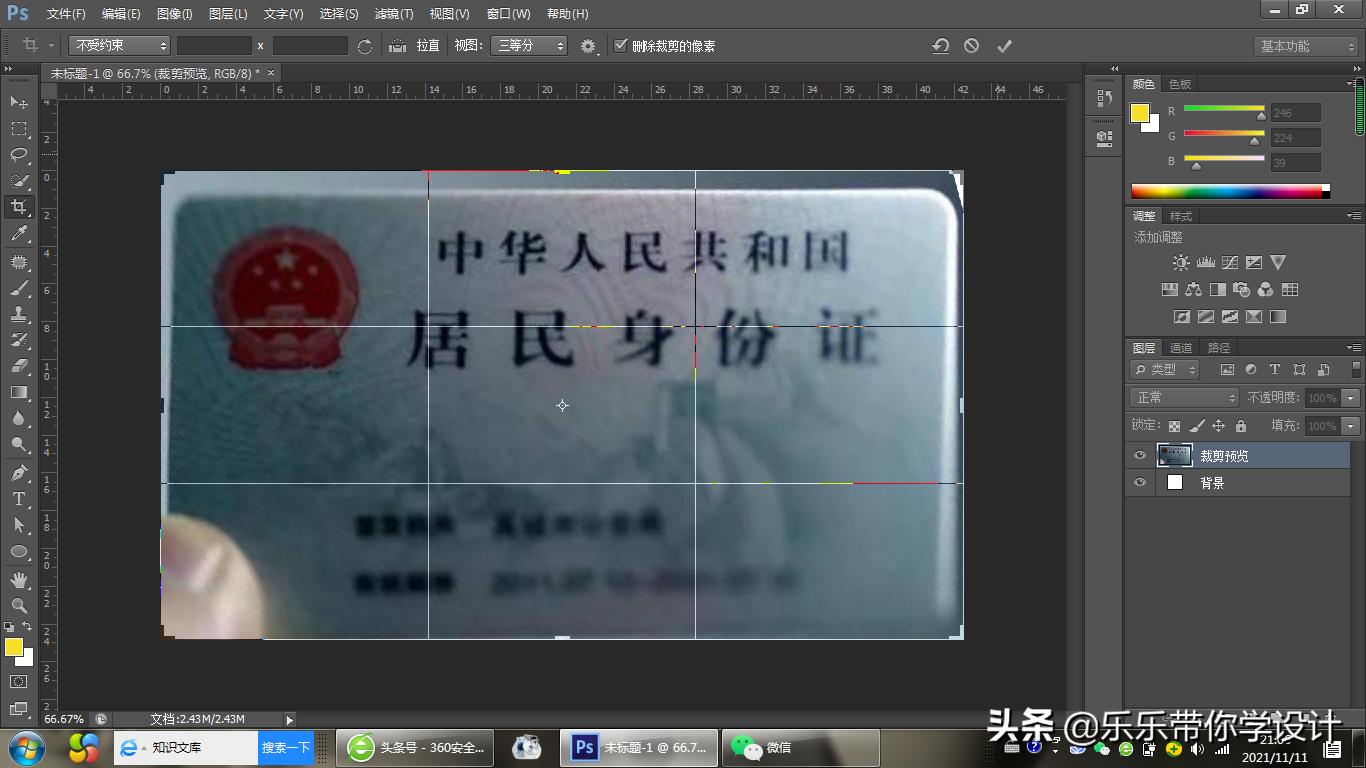
Task: Choose the Eyedropper tool
Action: [x=20, y=233]
